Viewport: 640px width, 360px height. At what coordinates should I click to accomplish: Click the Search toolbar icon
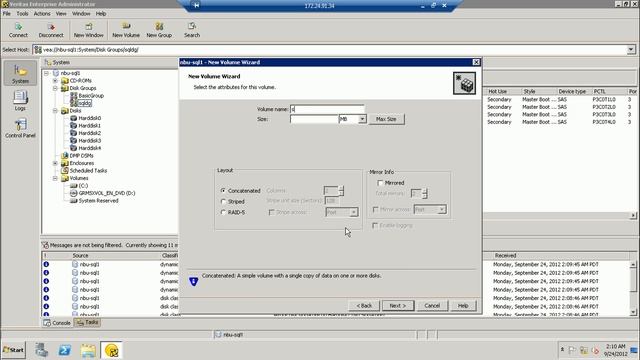[x=192, y=30]
